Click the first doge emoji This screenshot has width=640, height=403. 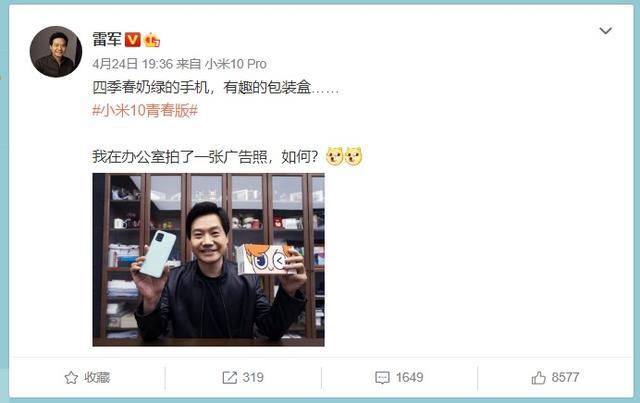(334, 156)
